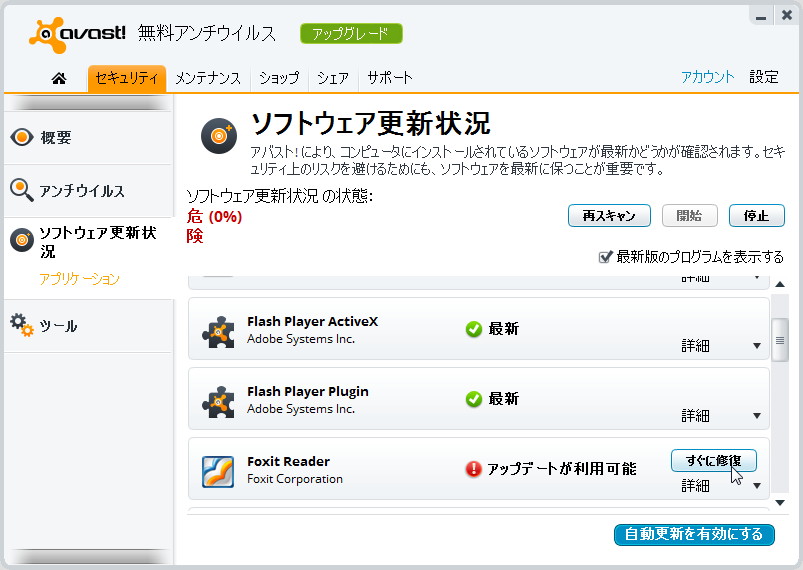Viewport: 803px width, 570px height.
Task: Click the Flash Player Plugin puzzle icon
Action: click(x=218, y=402)
